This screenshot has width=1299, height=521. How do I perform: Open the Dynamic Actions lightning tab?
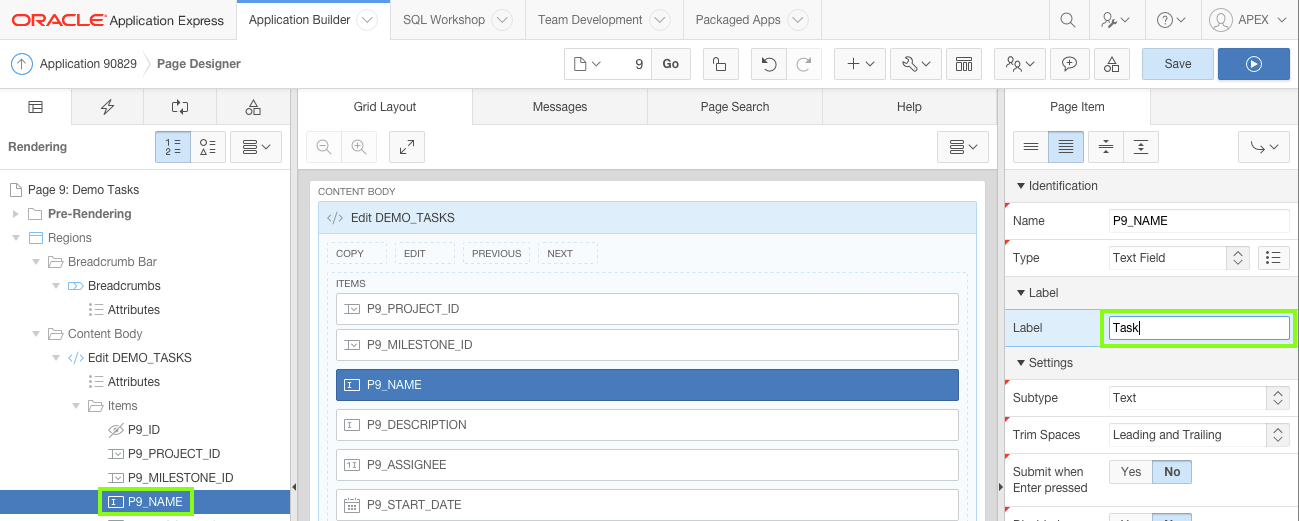tap(107, 107)
